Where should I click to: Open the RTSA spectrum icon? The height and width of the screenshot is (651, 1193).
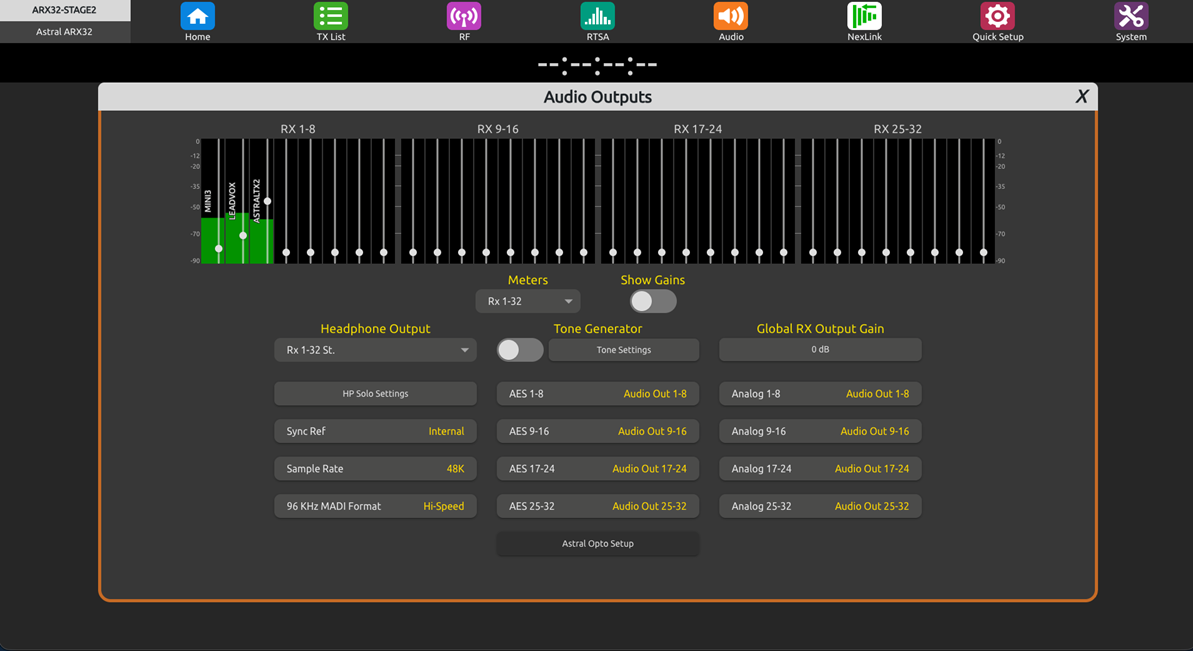(597, 16)
